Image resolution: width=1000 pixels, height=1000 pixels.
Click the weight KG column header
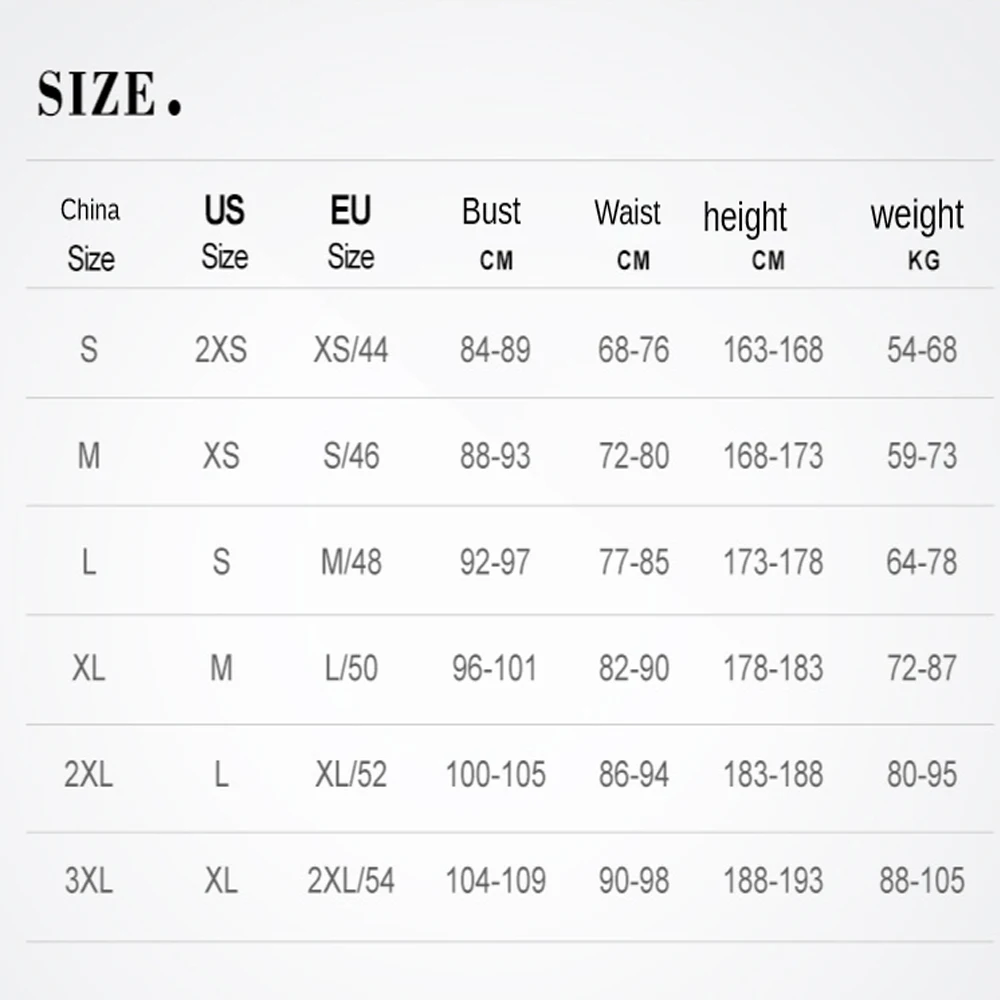point(917,234)
